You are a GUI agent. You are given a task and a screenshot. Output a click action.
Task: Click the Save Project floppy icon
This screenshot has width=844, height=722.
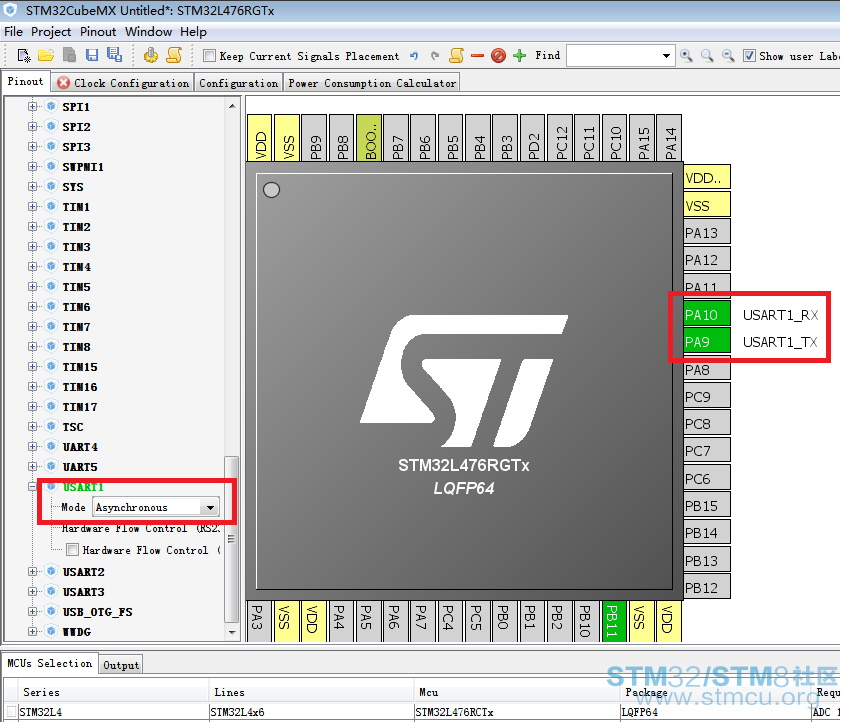click(x=92, y=55)
